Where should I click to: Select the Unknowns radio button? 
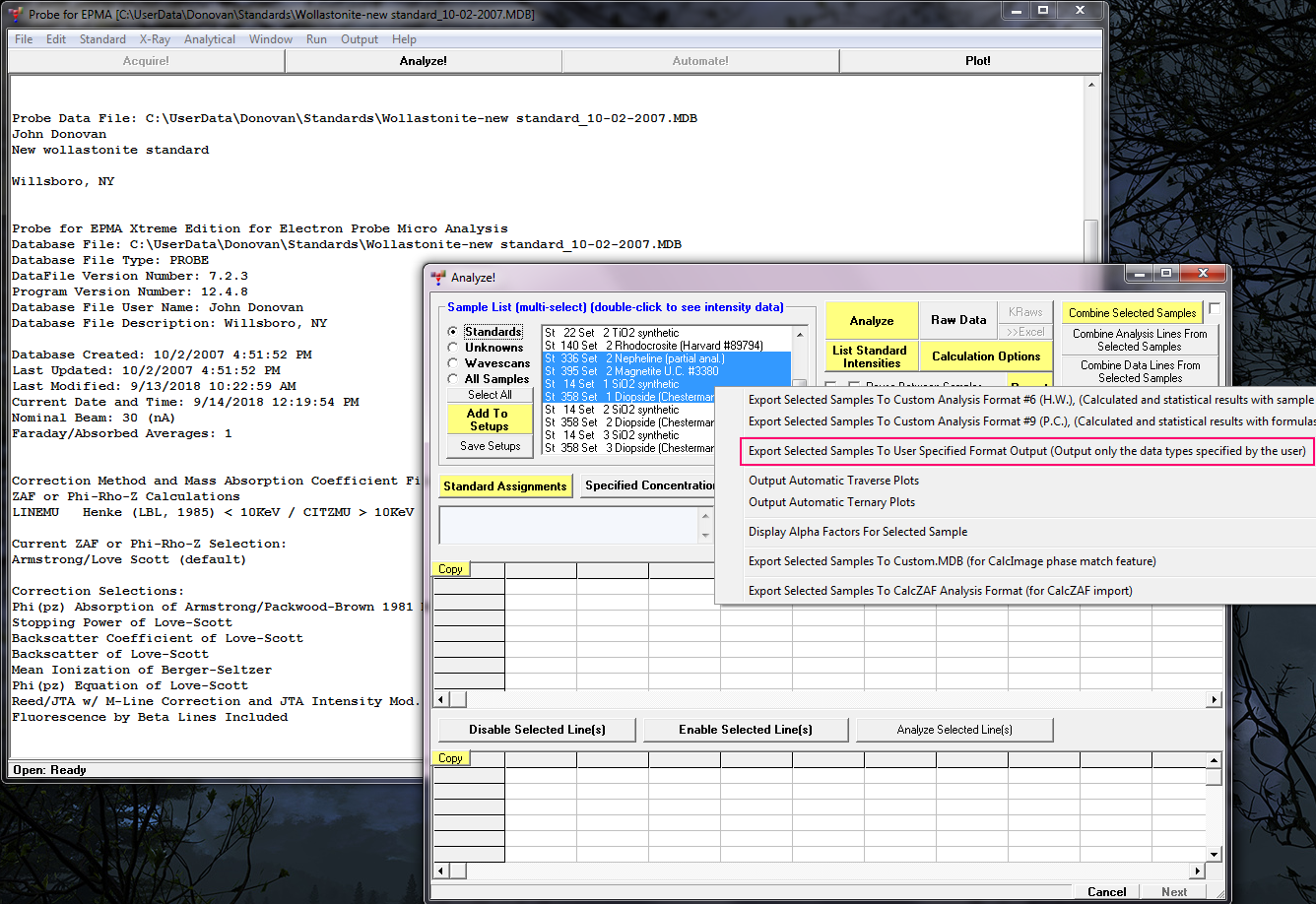coord(453,348)
